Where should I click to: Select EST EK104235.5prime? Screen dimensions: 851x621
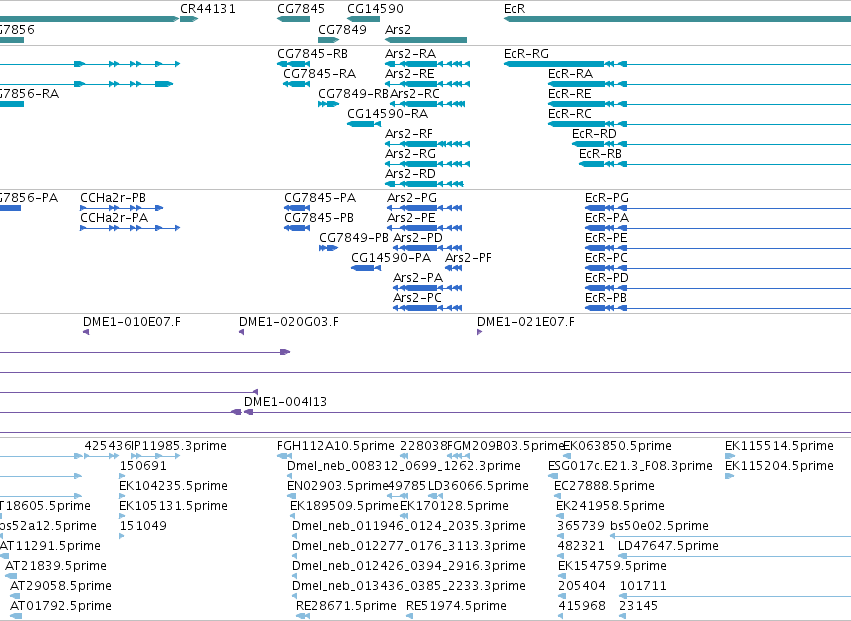[x=174, y=486]
